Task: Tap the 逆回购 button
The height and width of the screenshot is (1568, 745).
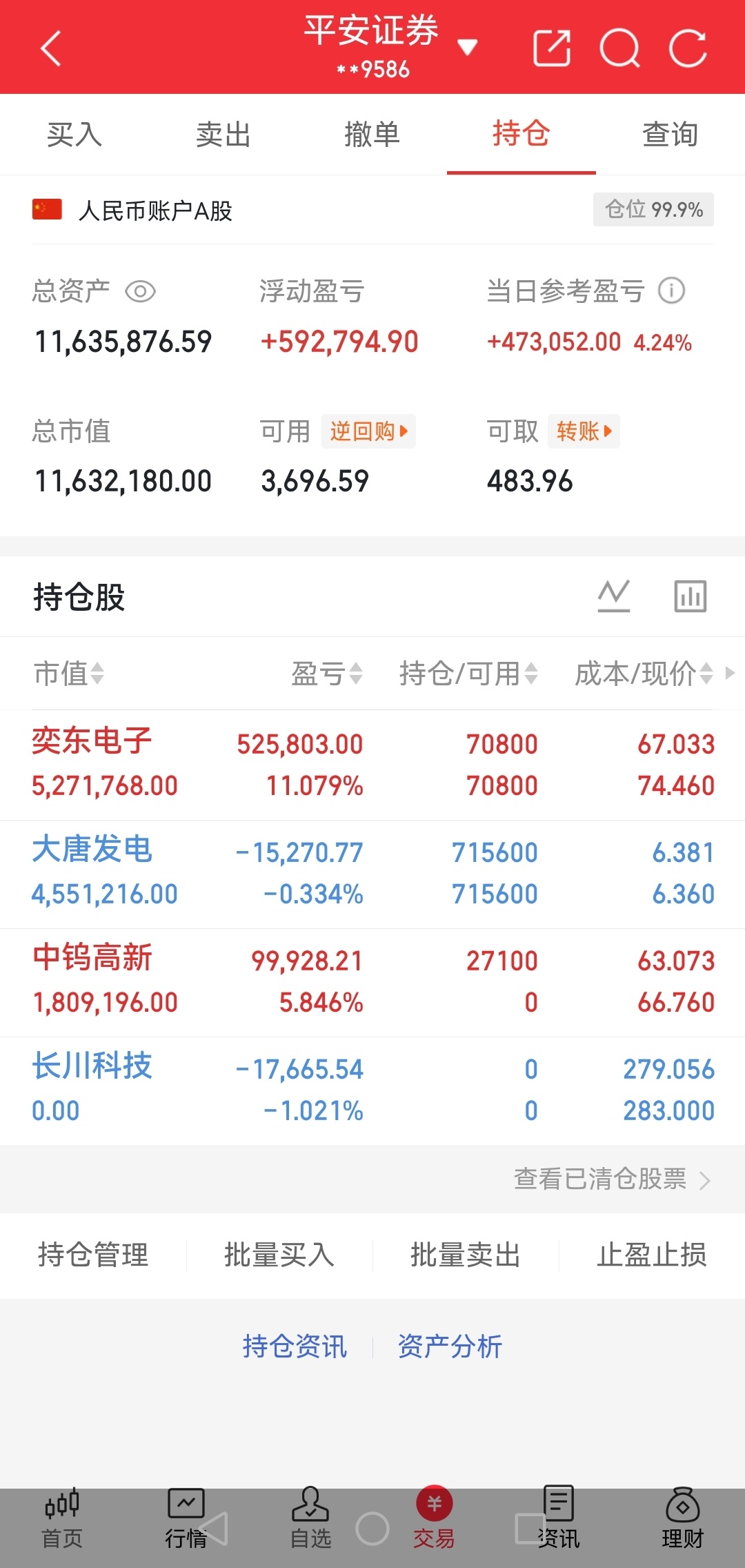Action: click(368, 431)
